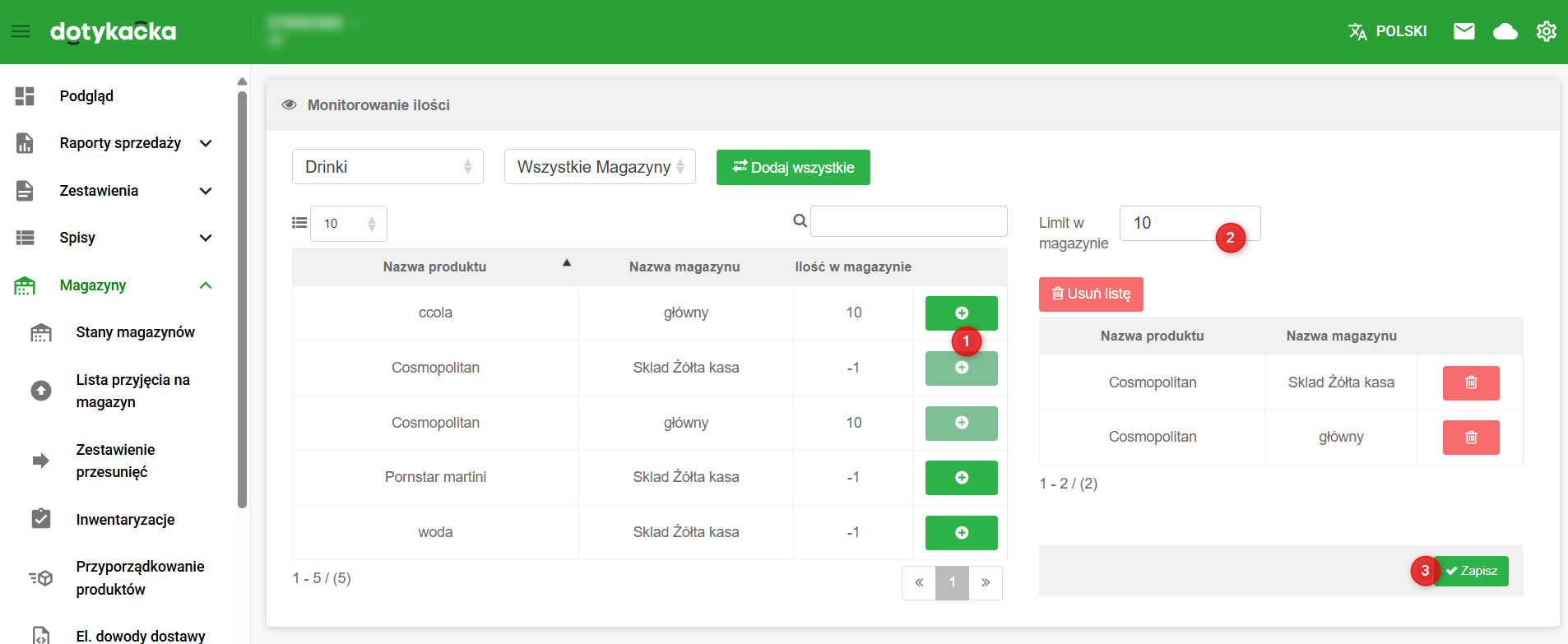The width and height of the screenshot is (1568, 644).
Task: Open the Drinki category dropdown
Action: (x=387, y=167)
